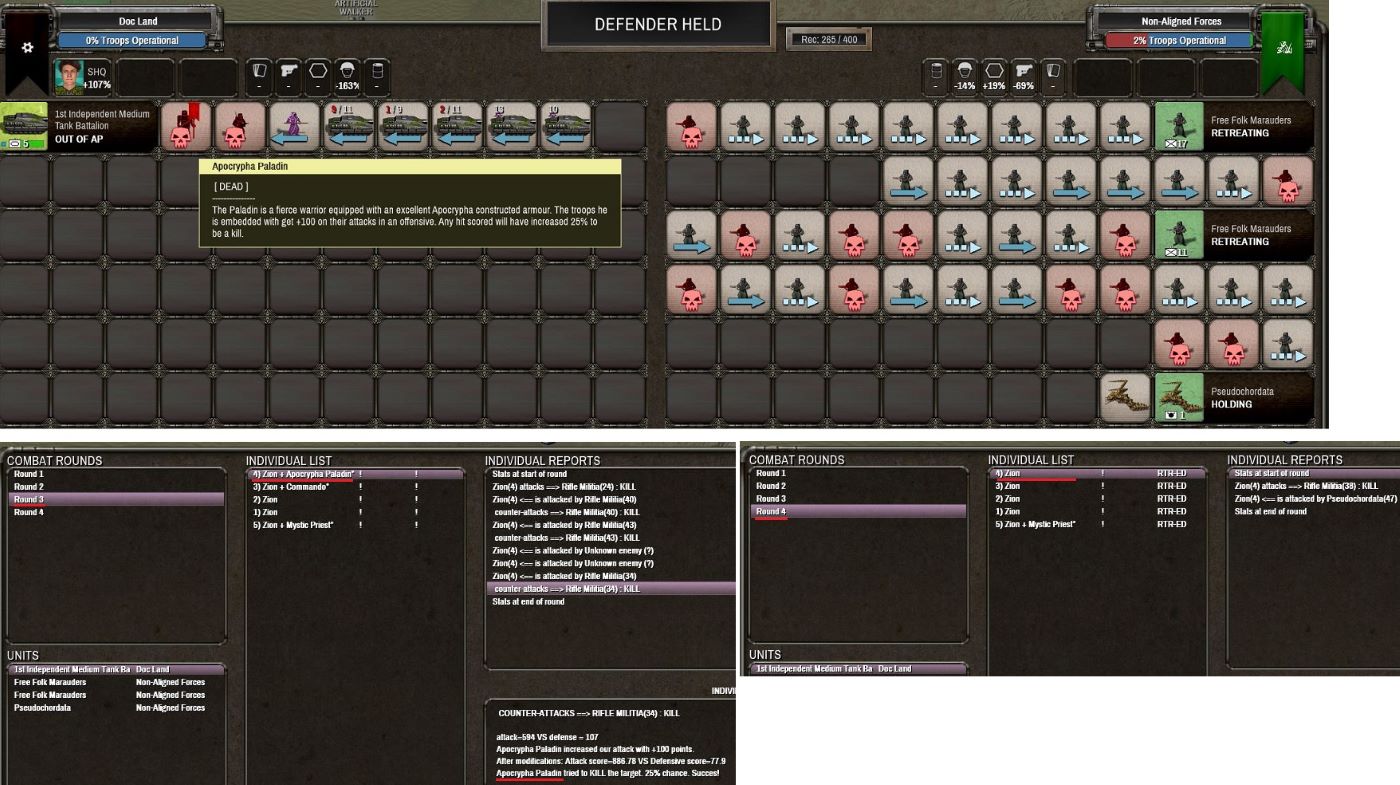Screen dimensions: 1400x785
Task: Click Non-Aligned Forces' barrel modifier icon
Action: point(936,77)
